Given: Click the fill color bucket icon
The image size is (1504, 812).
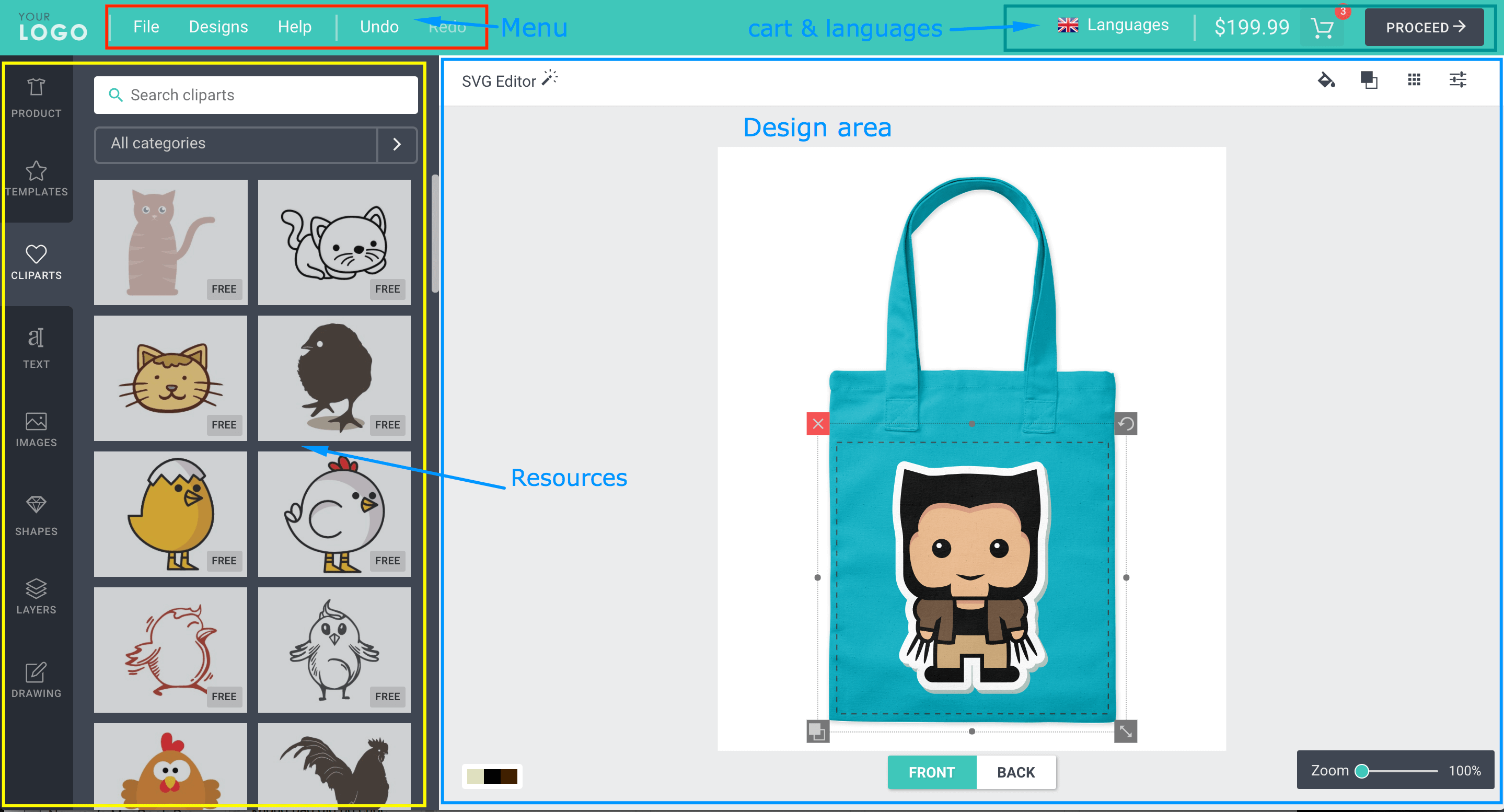Looking at the screenshot, I should click(1326, 80).
